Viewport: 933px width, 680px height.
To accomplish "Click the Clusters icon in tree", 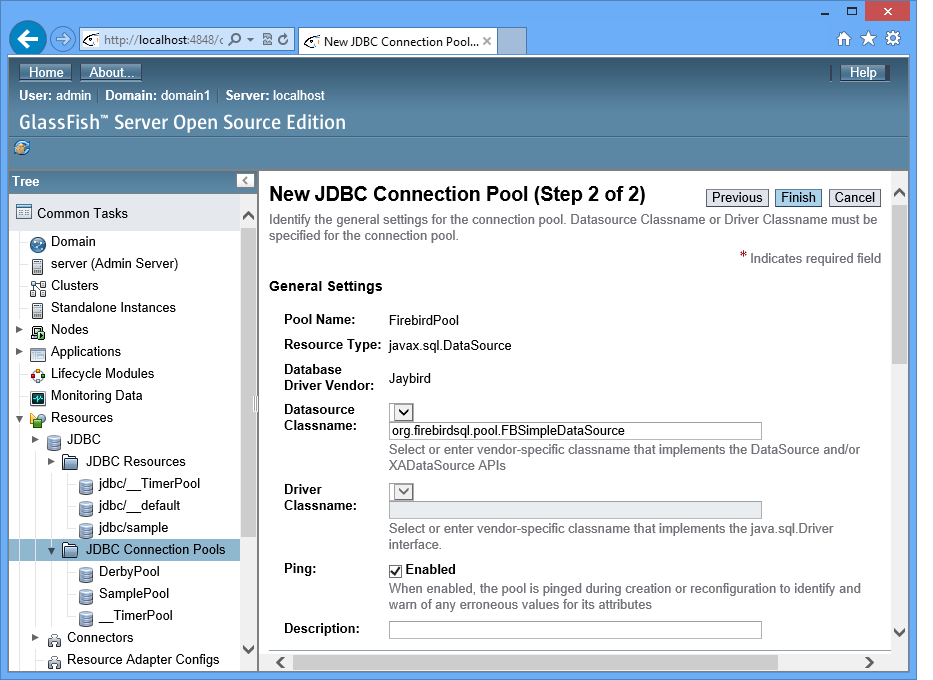I will (x=38, y=289).
